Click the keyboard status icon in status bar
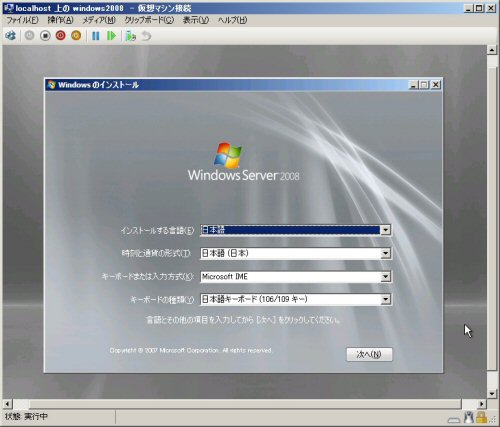This screenshot has width=500, height=427. [453, 419]
